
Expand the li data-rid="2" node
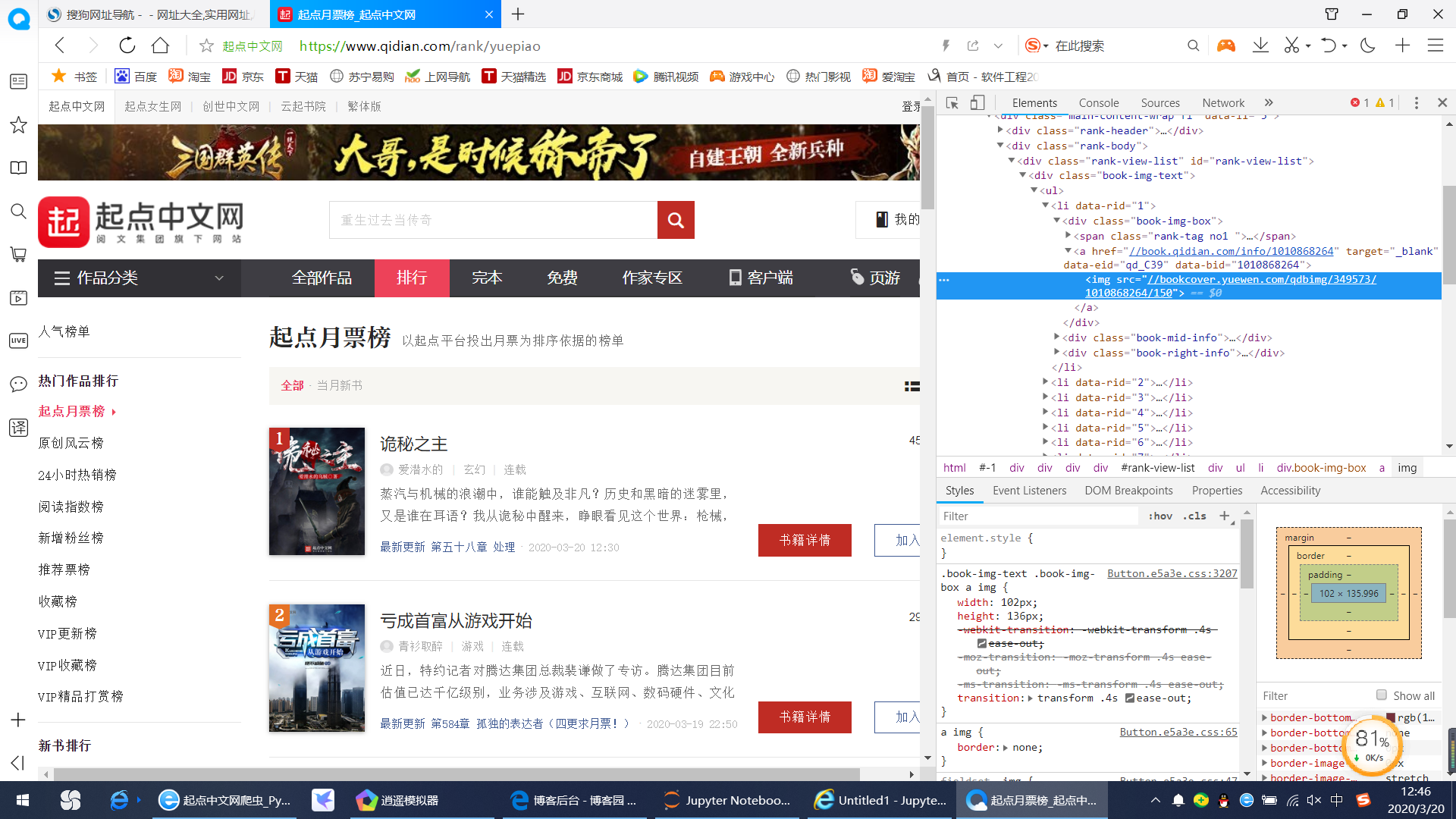(1046, 382)
